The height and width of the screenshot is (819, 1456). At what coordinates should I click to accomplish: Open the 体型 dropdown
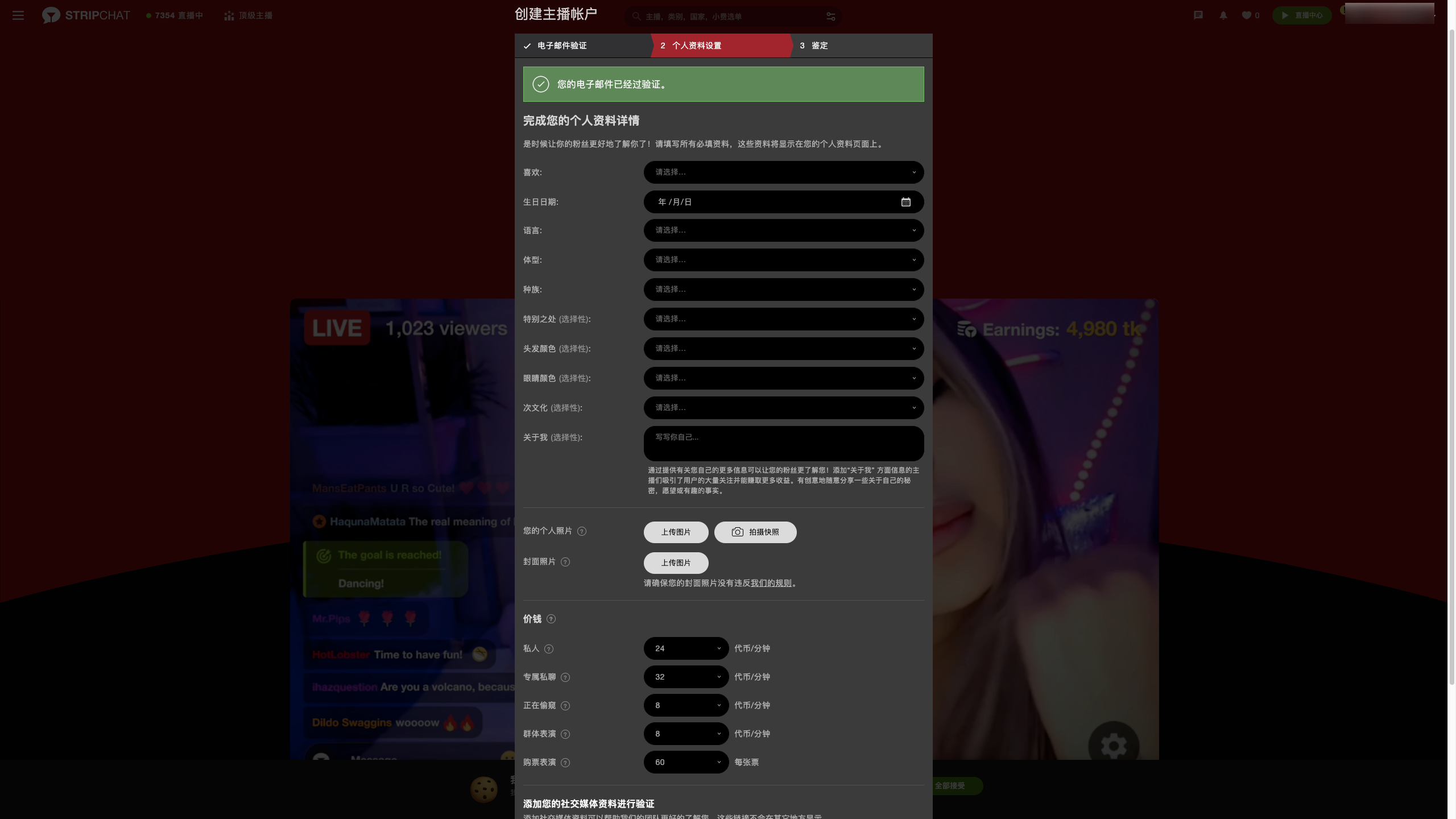[784, 260]
